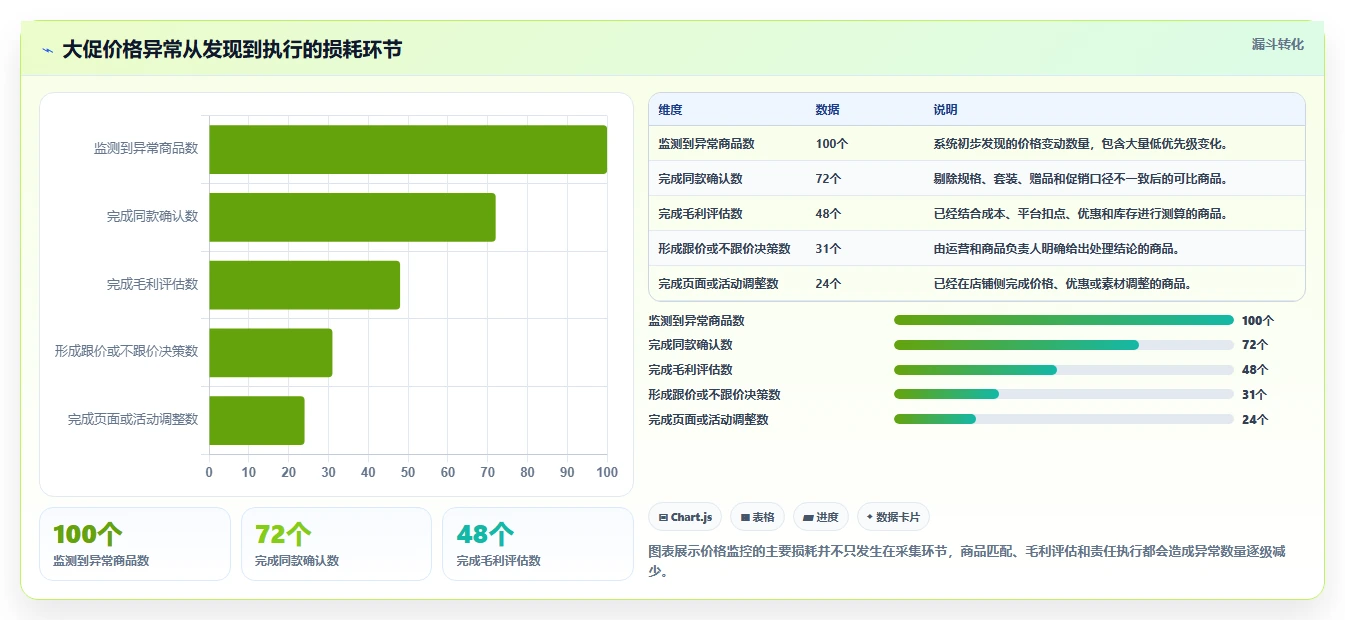Click the description starting 已经结合成本、平台扣点

(x=1080, y=214)
